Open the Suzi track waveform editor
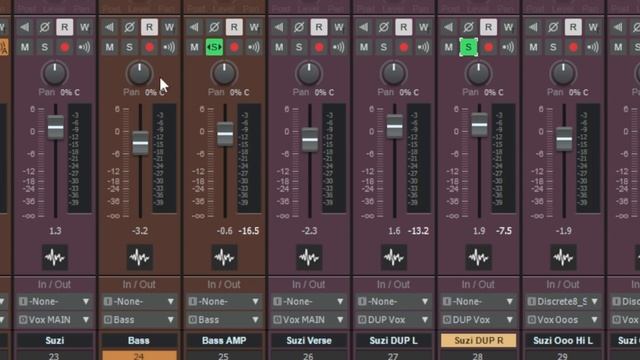Viewport: 640px width, 360px height. 55,258
